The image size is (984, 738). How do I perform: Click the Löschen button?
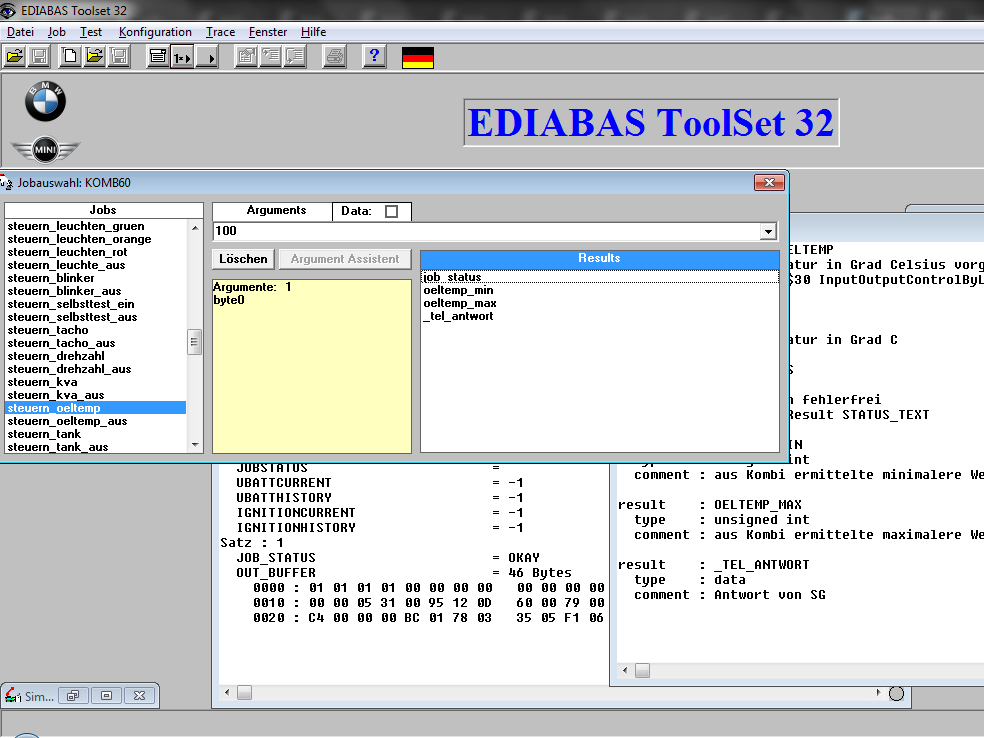click(243, 259)
